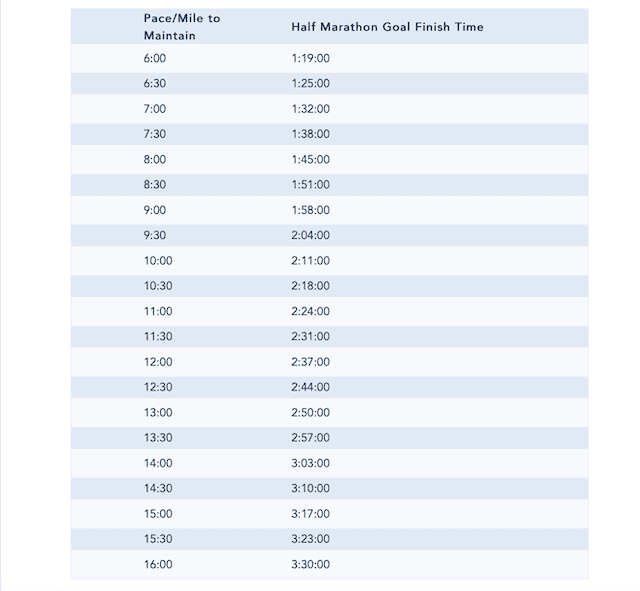The image size is (640, 591).
Task: Select the 9:00 pace row
Action: 329,210
